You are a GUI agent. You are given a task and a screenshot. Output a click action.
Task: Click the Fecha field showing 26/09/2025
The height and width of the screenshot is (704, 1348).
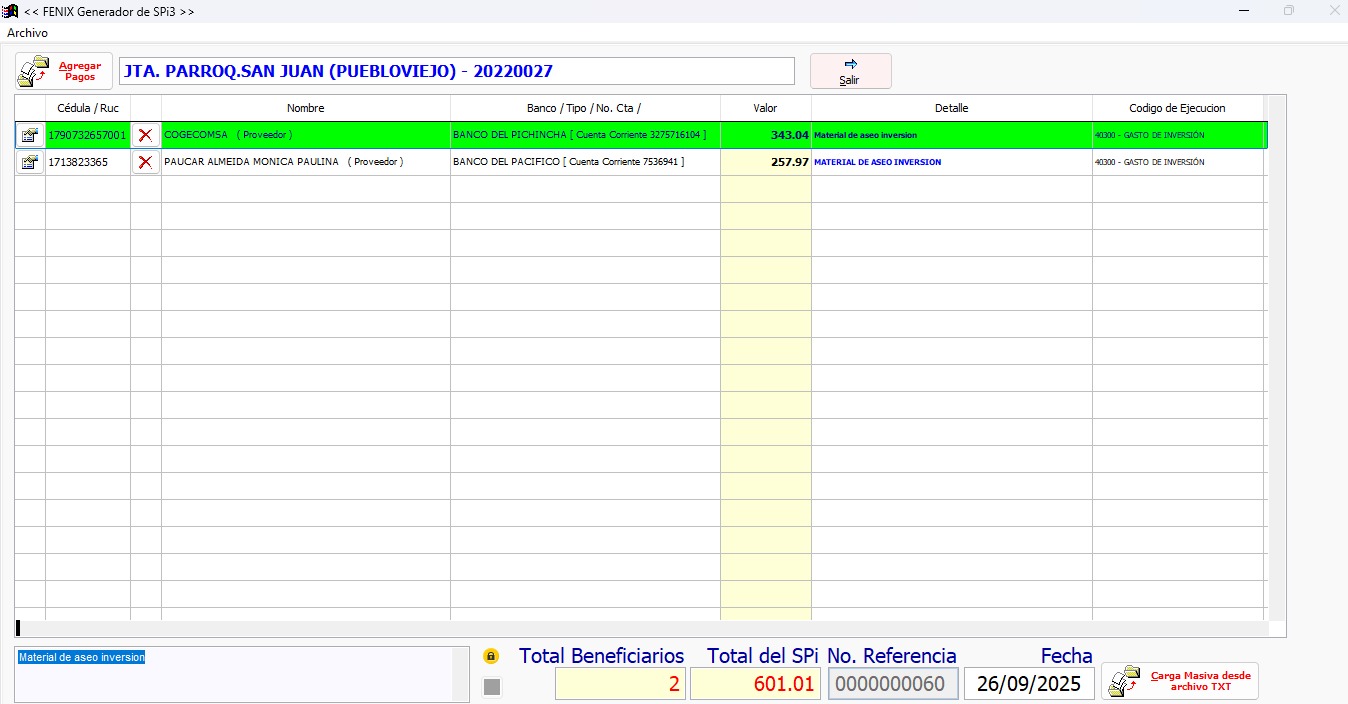(1029, 684)
